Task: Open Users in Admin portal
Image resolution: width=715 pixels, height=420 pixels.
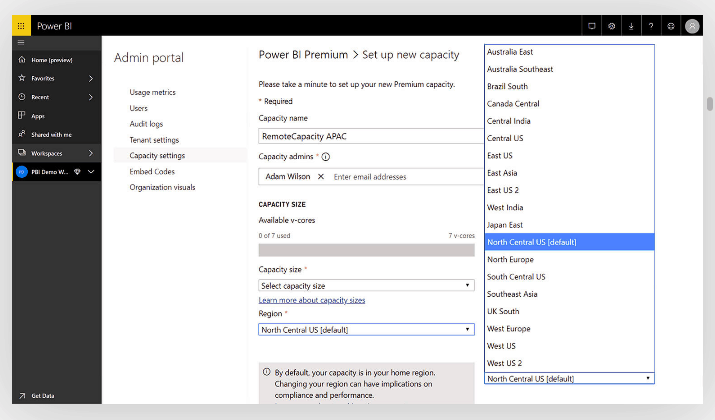Action: [x=138, y=108]
